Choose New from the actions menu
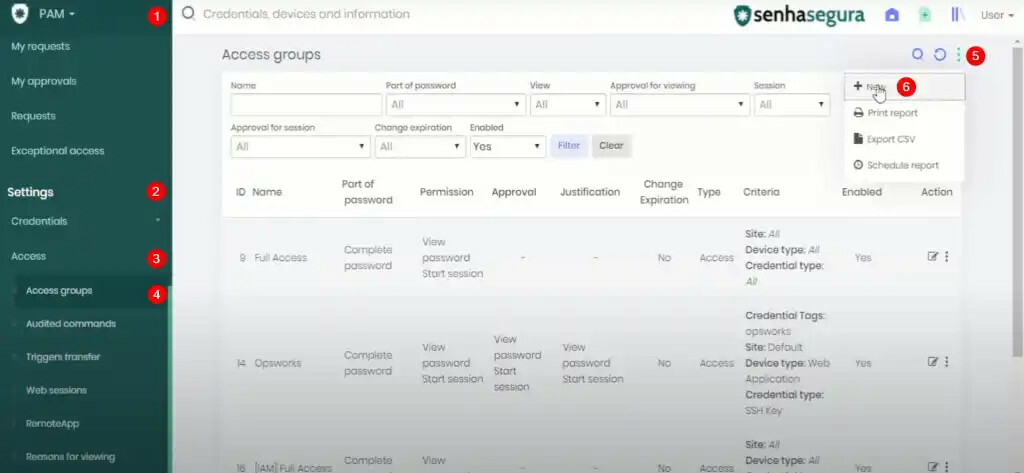The height and width of the screenshot is (473, 1024). pyautogui.click(x=870, y=87)
